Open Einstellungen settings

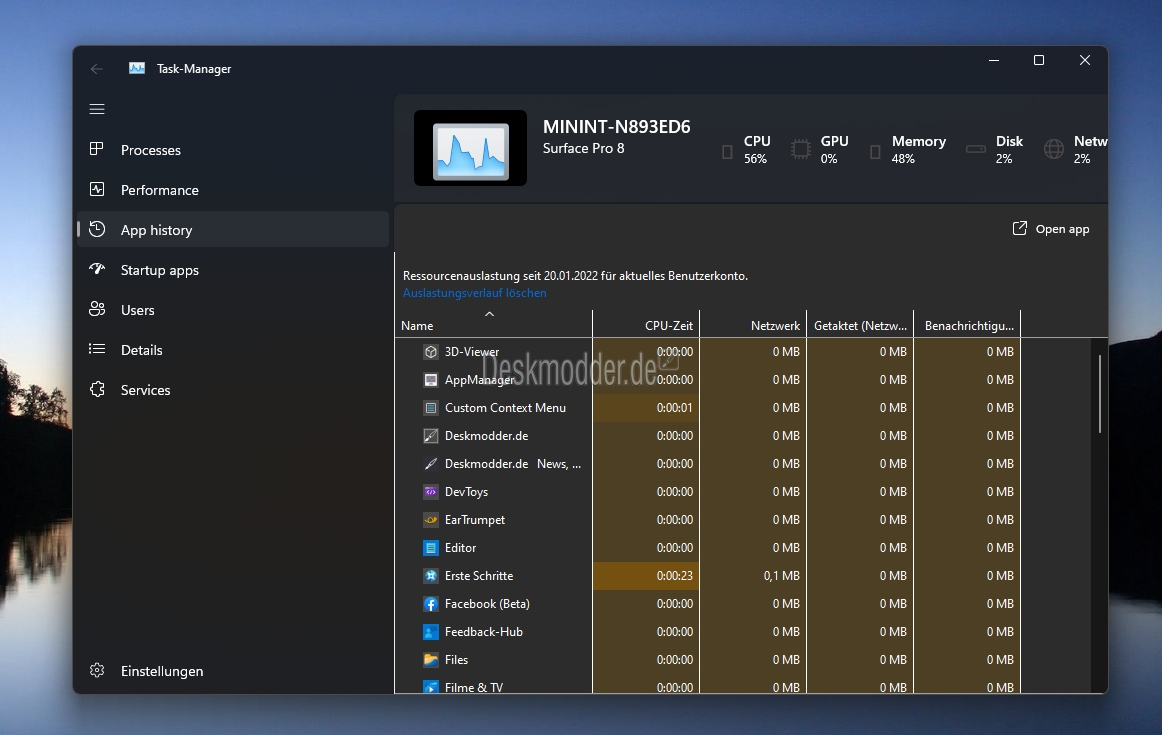tap(233, 671)
